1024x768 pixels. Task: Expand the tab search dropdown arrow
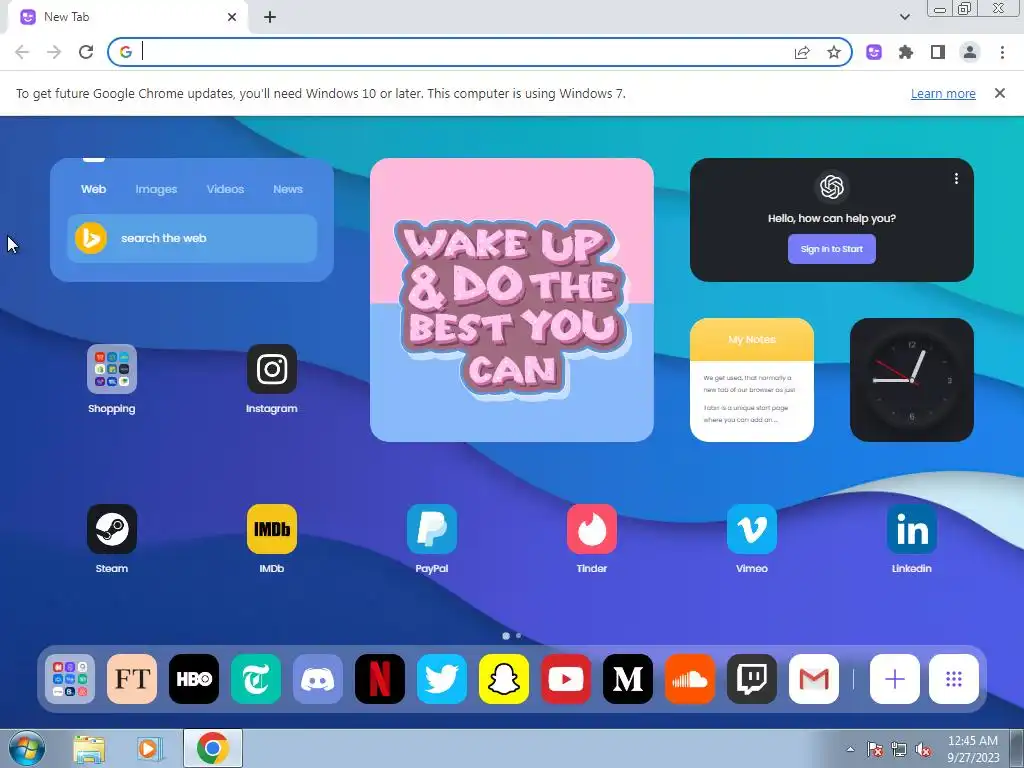tap(904, 17)
